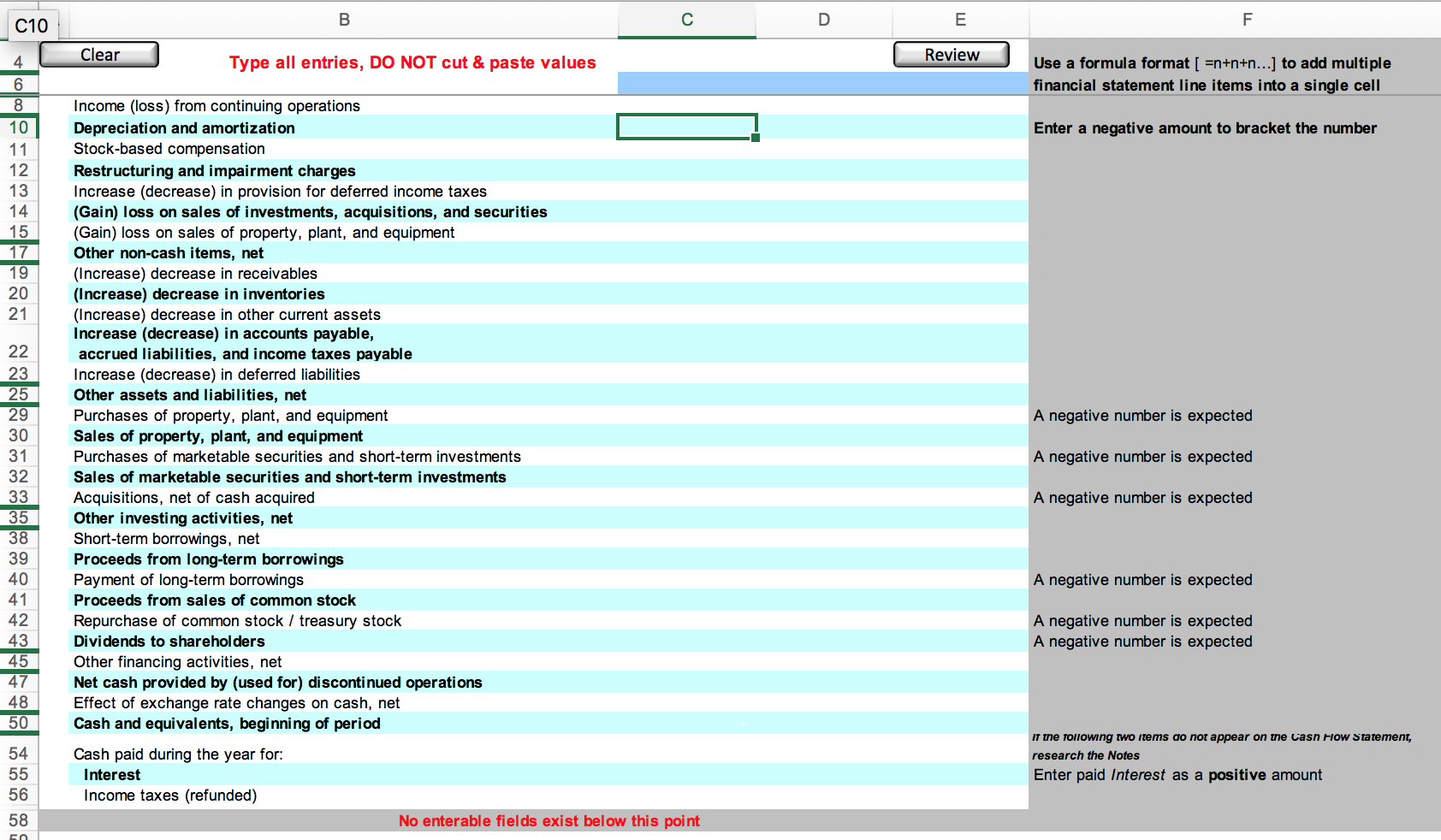This screenshot has height=840, width=1441.
Task: Click the fill handle of selected cell C10
Action: pyautogui.click(x=756, y=139)
